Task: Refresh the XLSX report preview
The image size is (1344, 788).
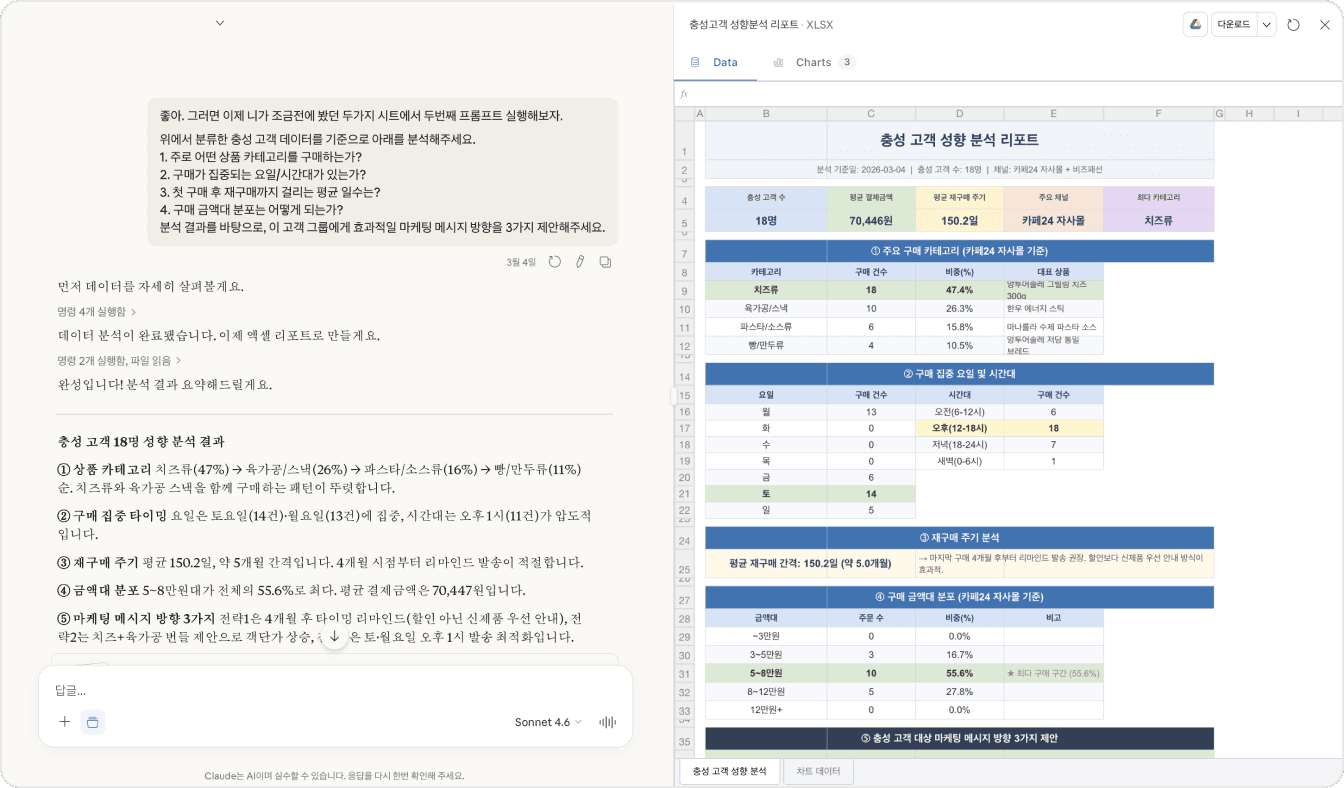Action: point(1296,24)
